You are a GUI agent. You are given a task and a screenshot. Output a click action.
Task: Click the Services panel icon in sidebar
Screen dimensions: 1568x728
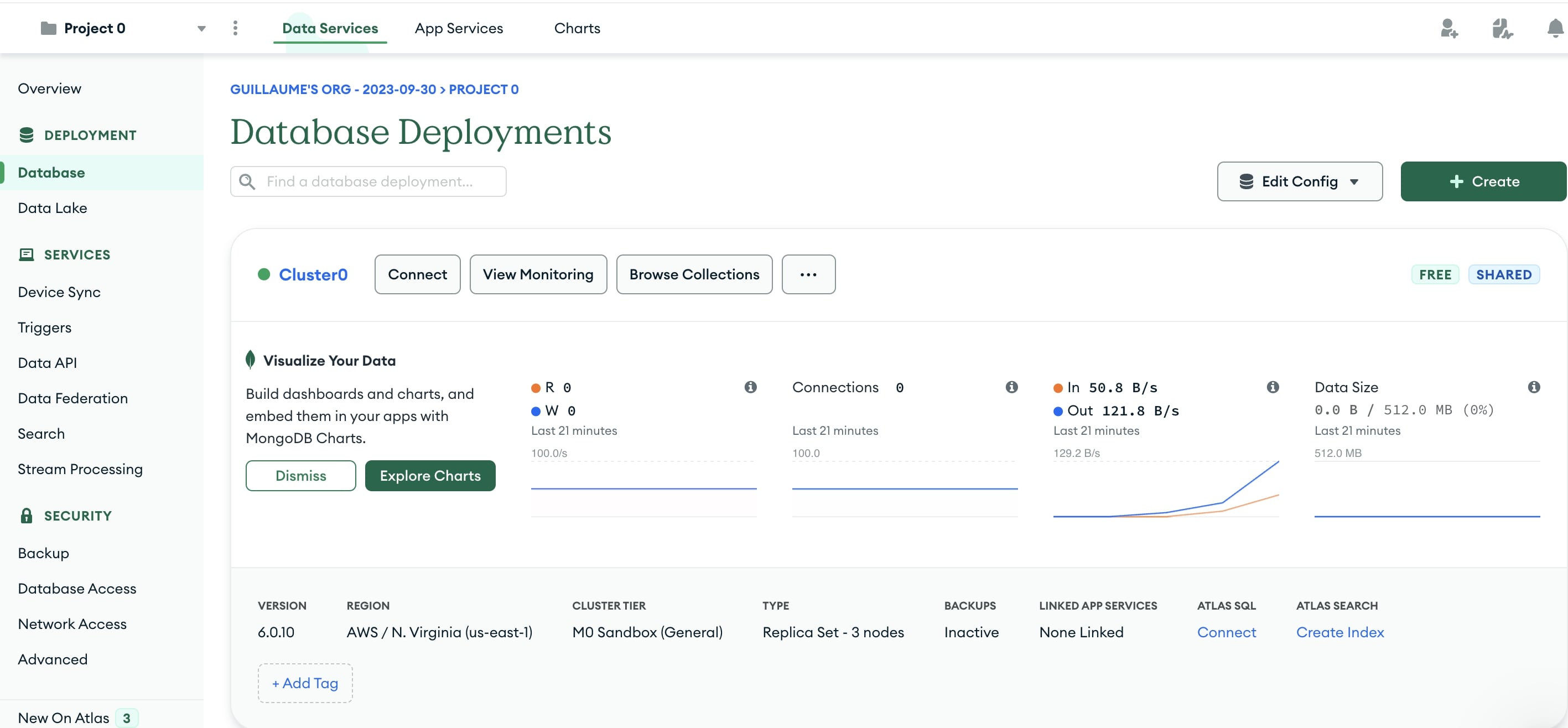[x=27, y=254]
